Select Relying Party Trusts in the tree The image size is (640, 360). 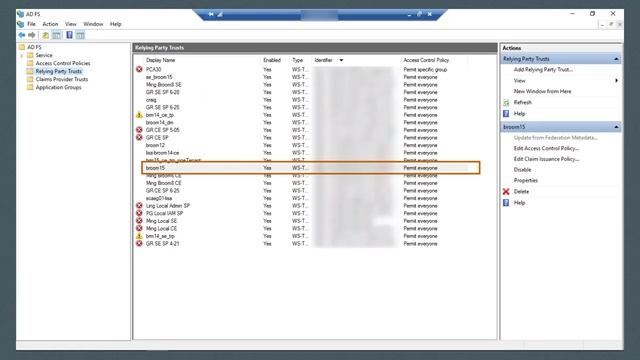point(58,71)
